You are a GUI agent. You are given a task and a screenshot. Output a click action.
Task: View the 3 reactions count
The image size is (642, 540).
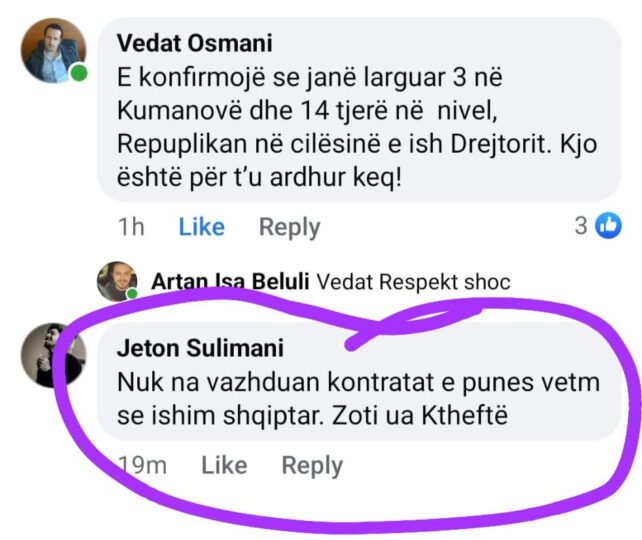point(580,227)
